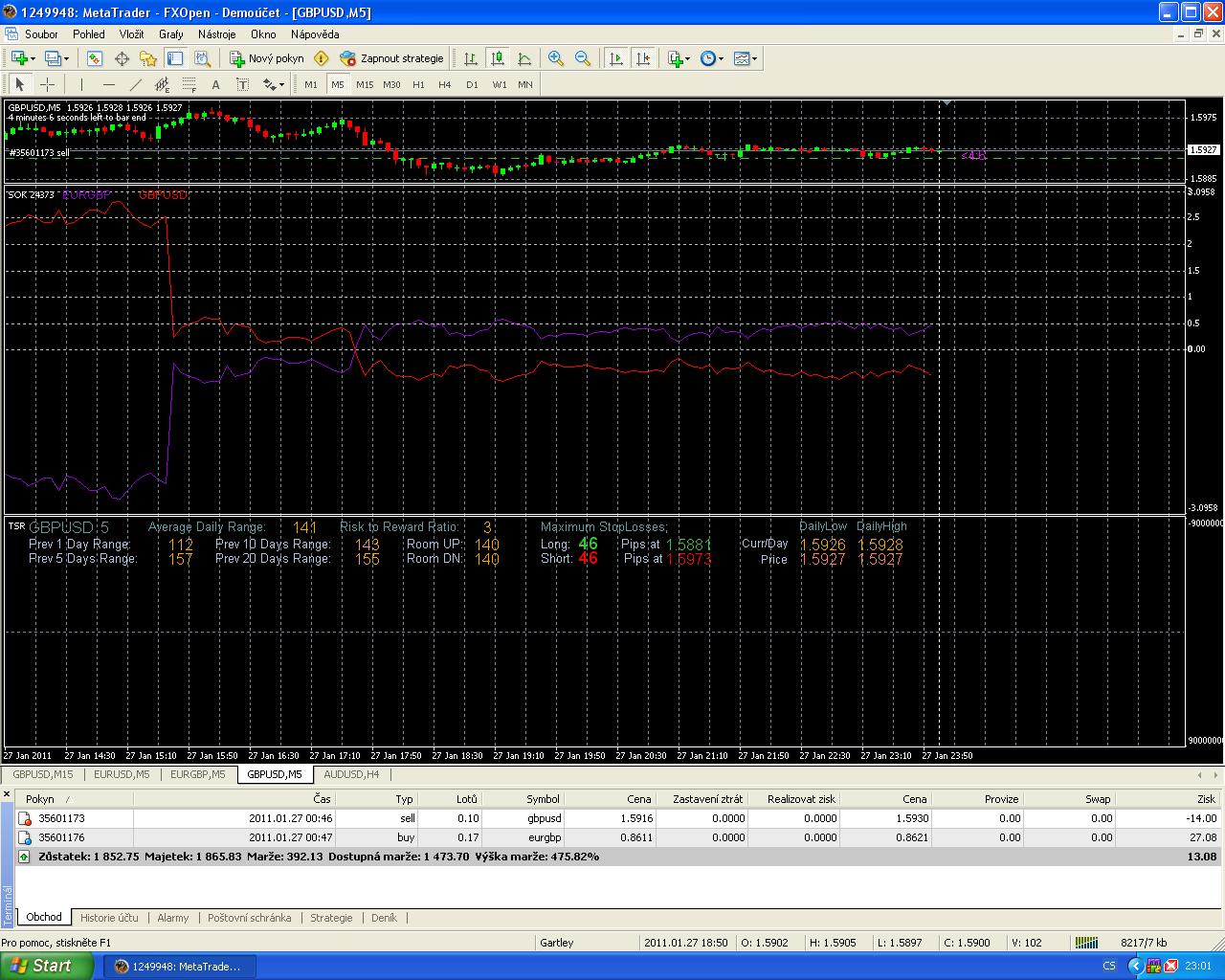Select the equidistant channel tool
The height and width of the screenshot is (980, 1225).
[x=162, y=84]
